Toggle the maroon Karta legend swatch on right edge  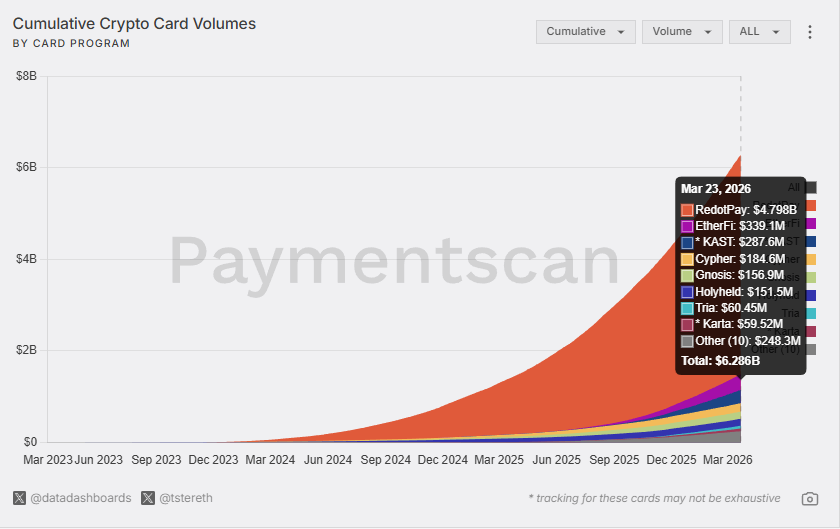(811, 331)
